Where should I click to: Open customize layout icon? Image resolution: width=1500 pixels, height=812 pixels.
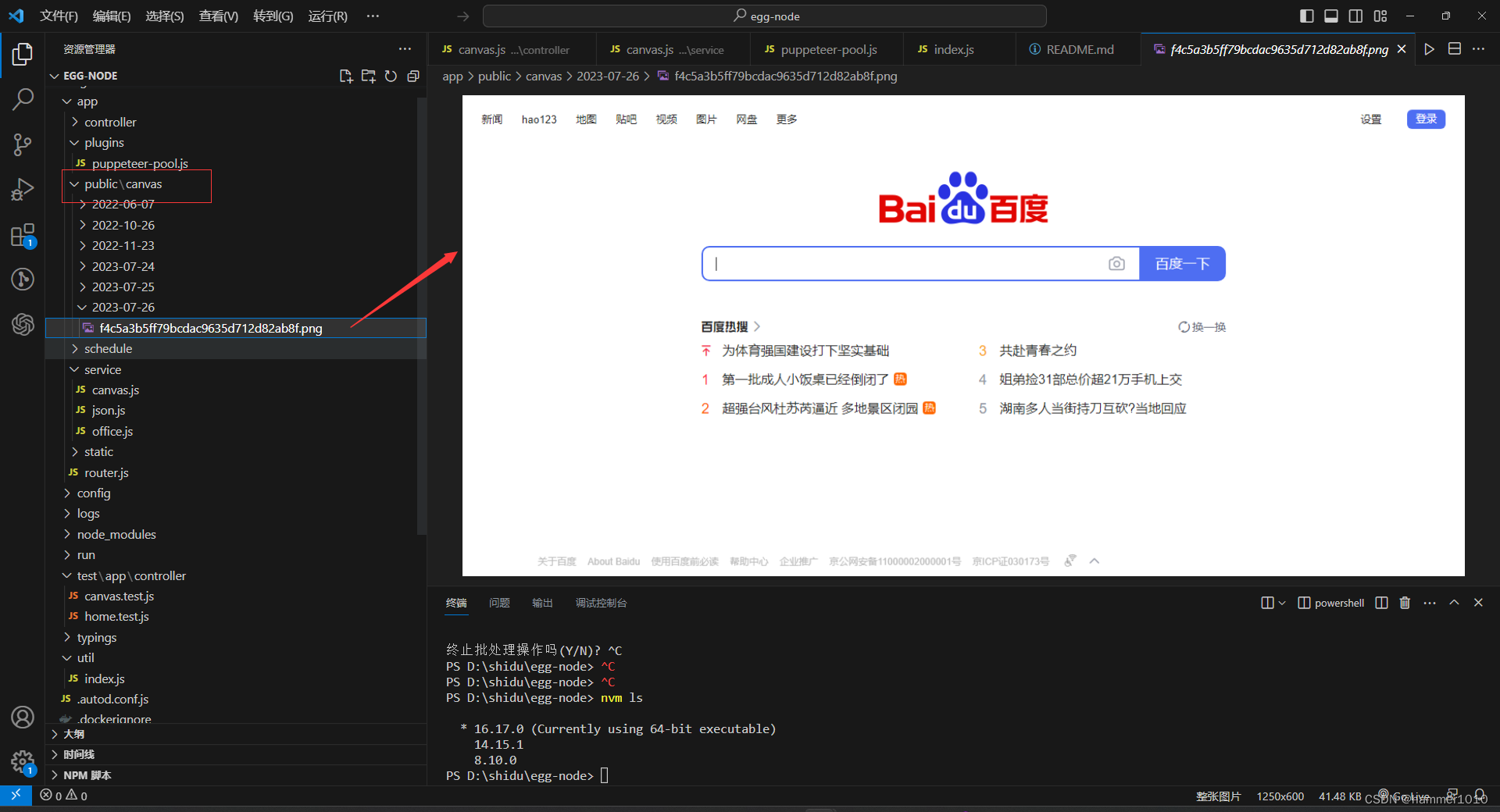click(x=1380, y=16)
